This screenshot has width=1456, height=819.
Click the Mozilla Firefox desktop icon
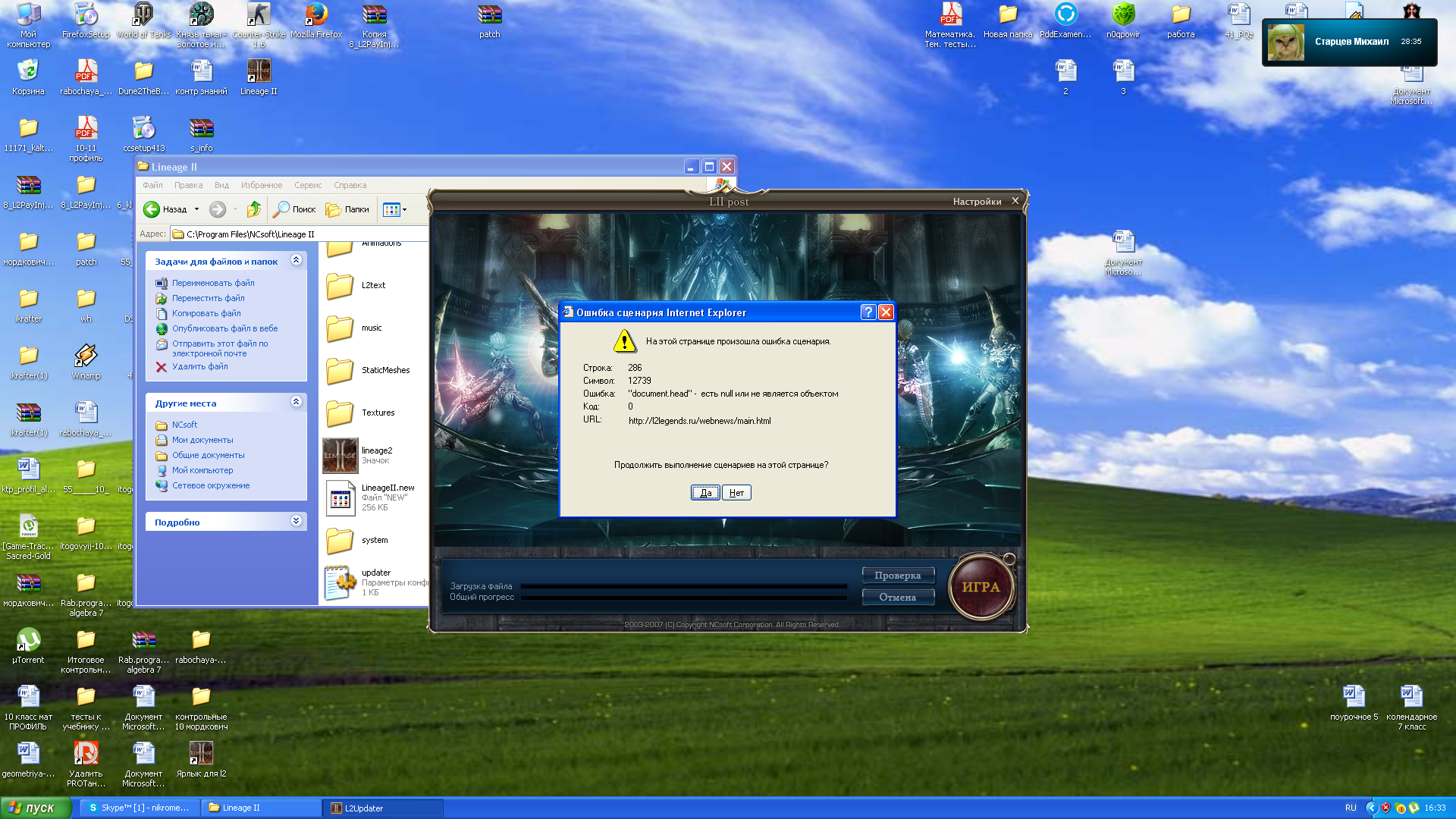pyautogui.click(x=316, y=20)
